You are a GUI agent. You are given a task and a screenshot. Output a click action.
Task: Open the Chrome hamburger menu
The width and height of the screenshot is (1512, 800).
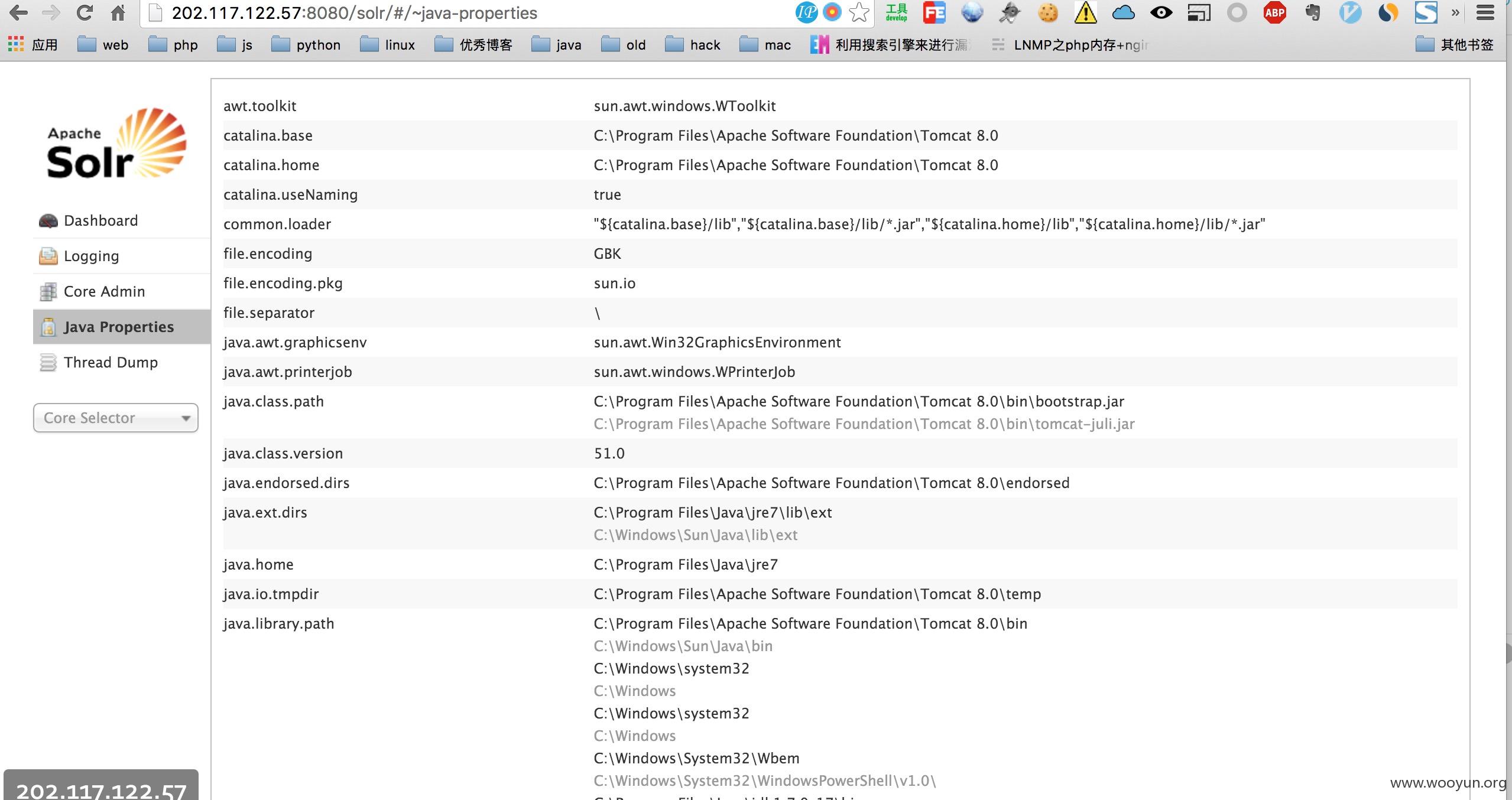[1485, 12]
